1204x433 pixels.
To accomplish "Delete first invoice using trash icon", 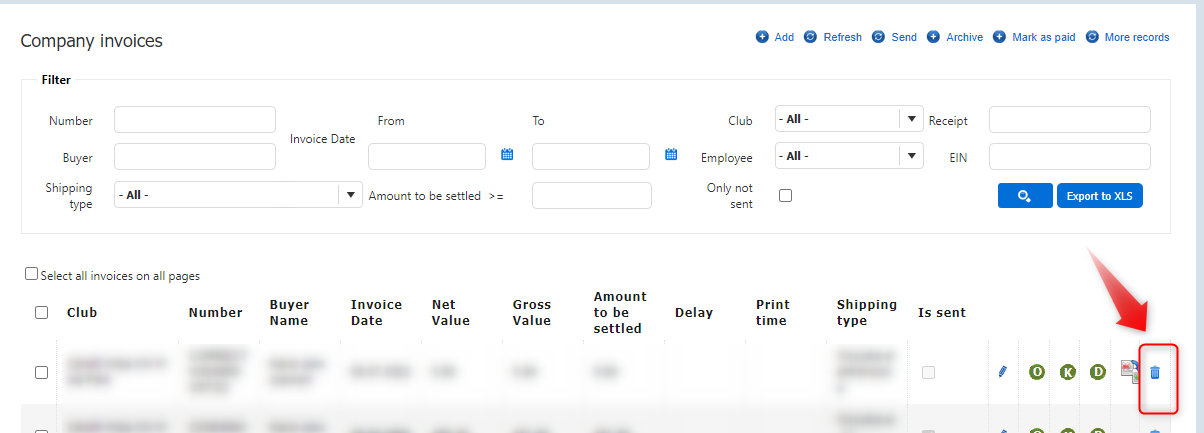I will [1155, 372].
